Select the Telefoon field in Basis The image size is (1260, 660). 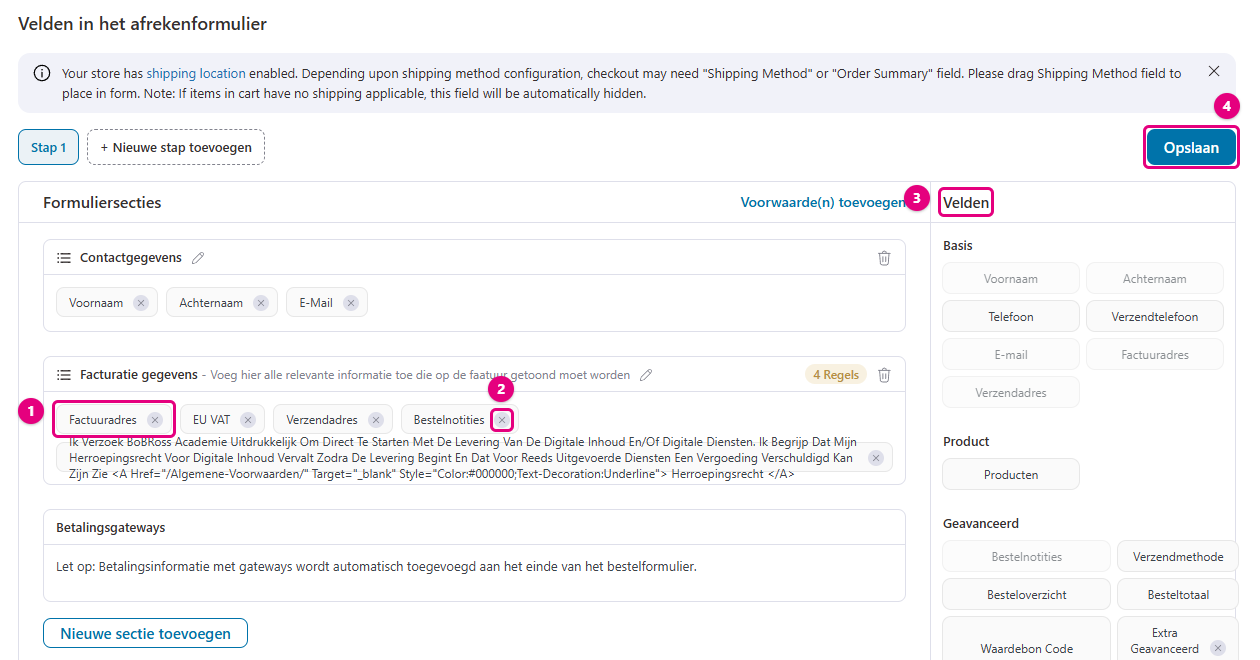[x=1011, y=316]
